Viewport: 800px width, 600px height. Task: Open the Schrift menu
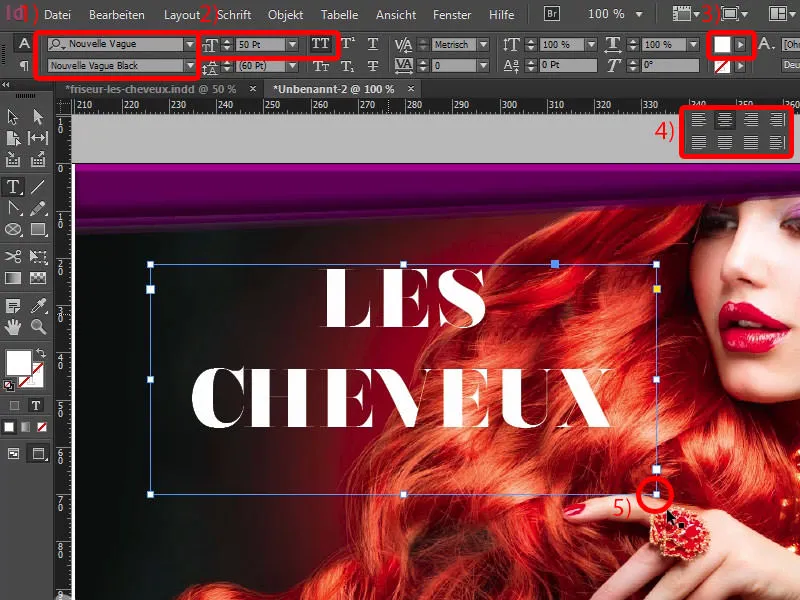tap(234, 15)
